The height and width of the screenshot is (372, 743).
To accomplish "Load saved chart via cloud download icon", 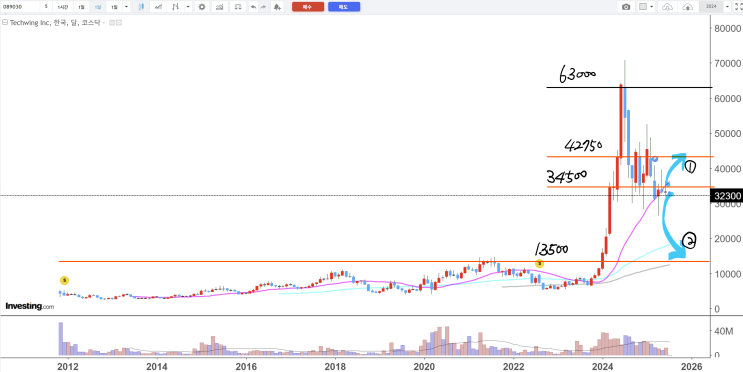I will [667, 7].
